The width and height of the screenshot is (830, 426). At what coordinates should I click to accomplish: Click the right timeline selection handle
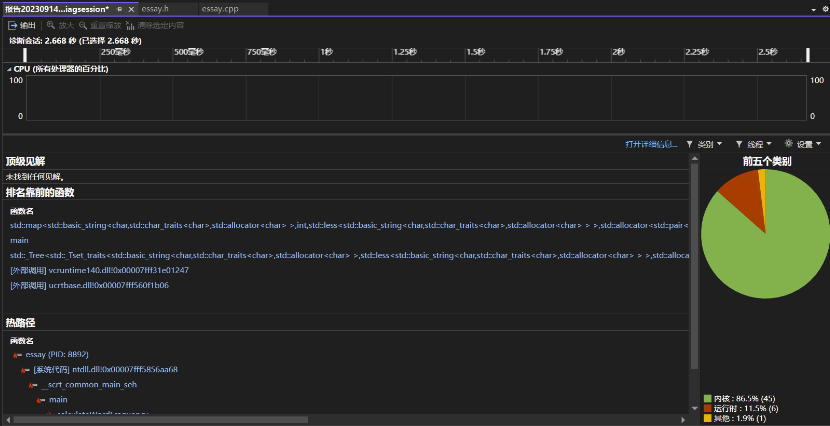click(808, 55)
